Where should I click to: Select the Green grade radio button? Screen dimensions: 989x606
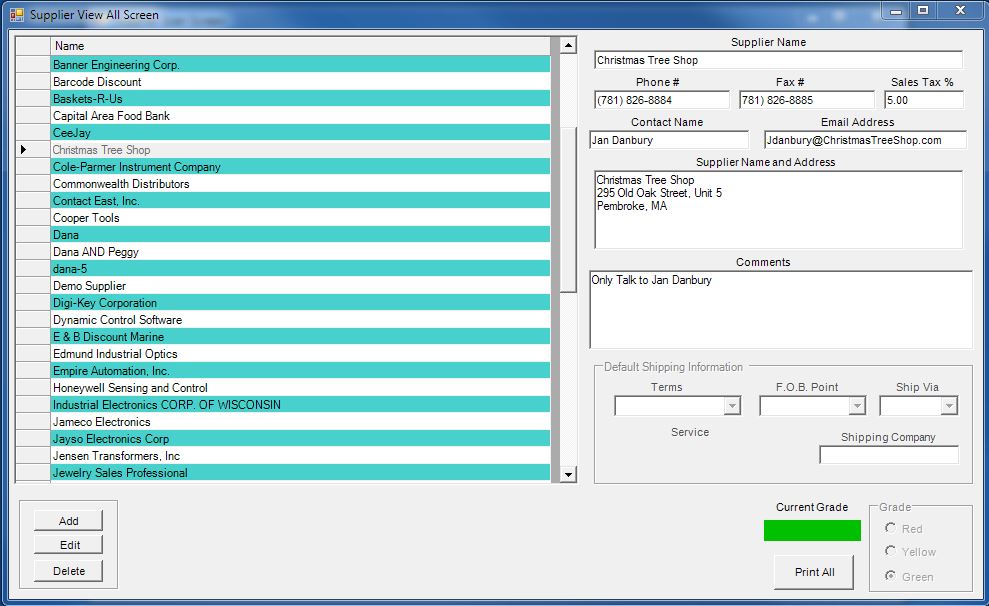point(890,576)
